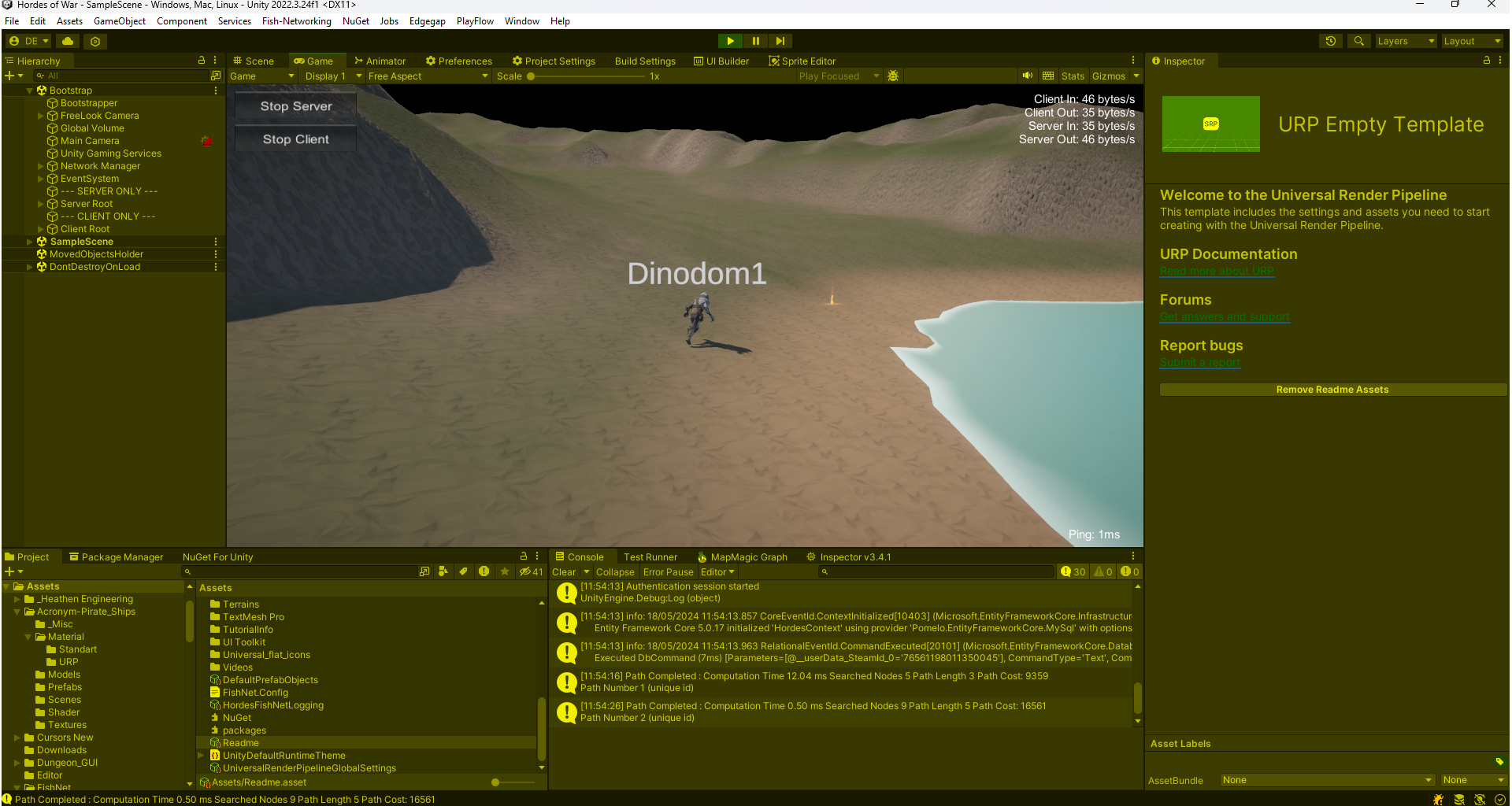Toggle the error filter showing 30 messages
This screenshot has width=1512, height=806.
1073,571
